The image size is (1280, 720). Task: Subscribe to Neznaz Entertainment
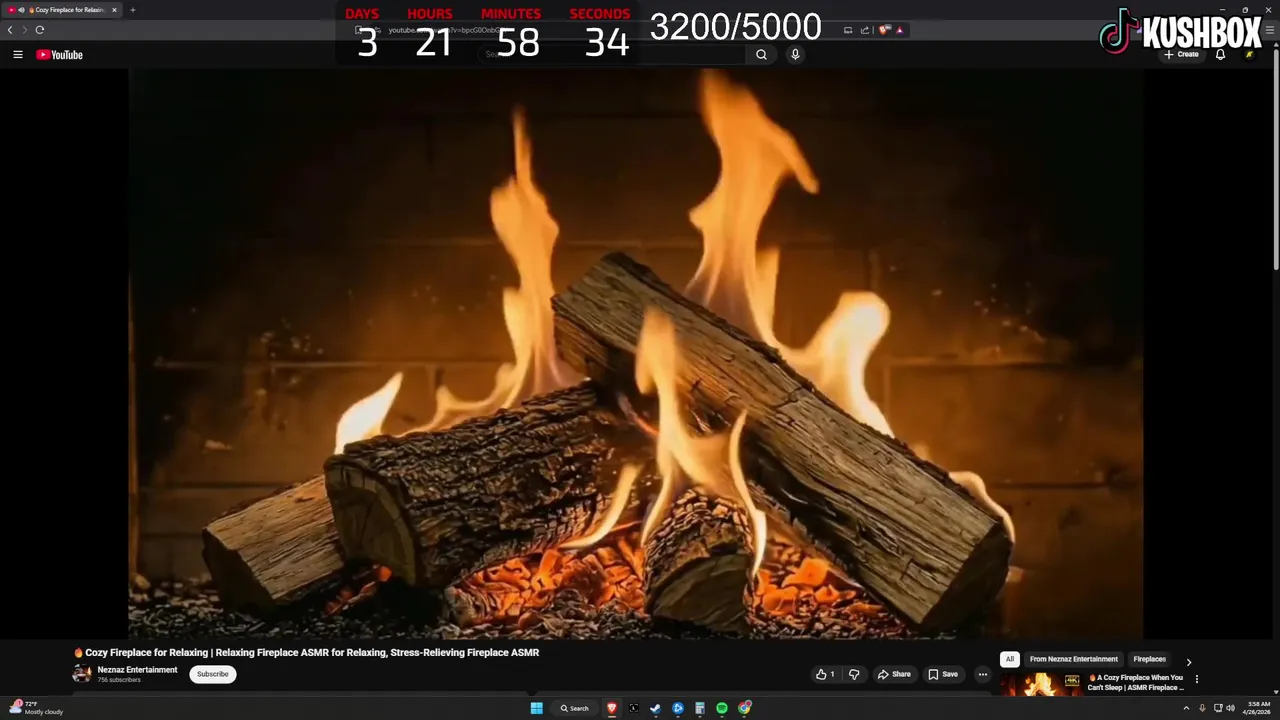(213, 674)
